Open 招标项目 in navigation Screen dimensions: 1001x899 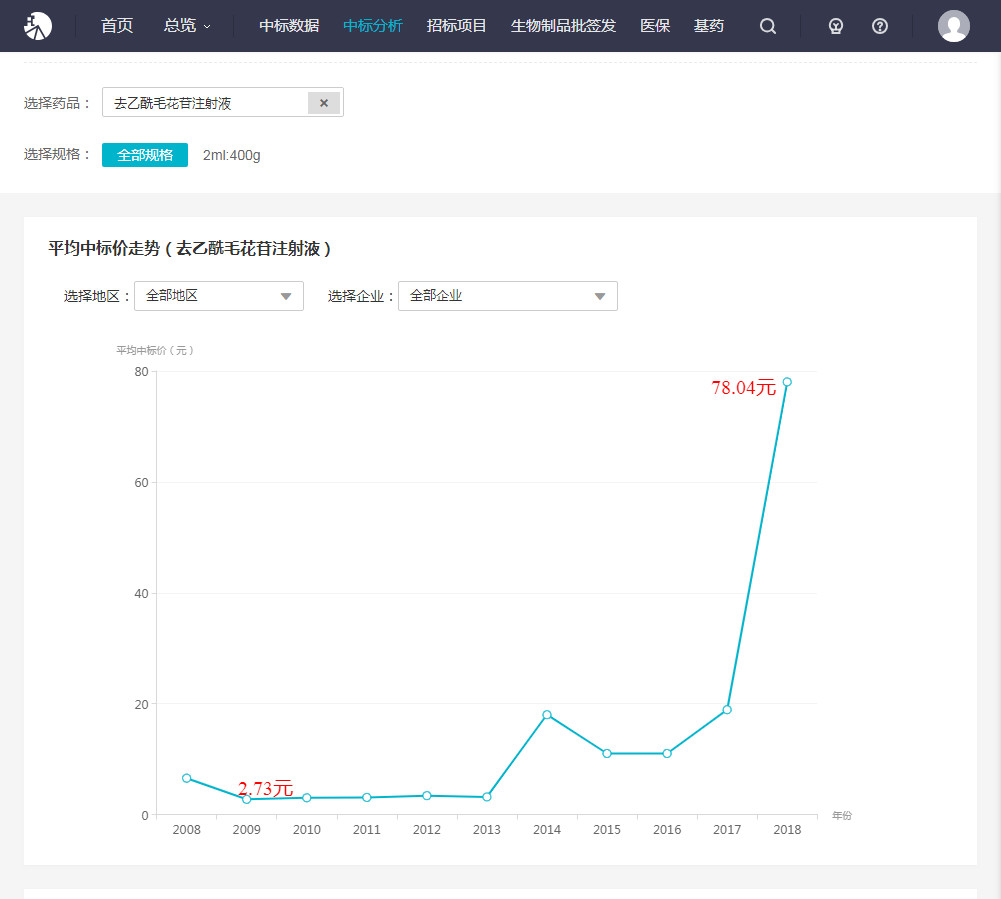click(x=456, y=26)
